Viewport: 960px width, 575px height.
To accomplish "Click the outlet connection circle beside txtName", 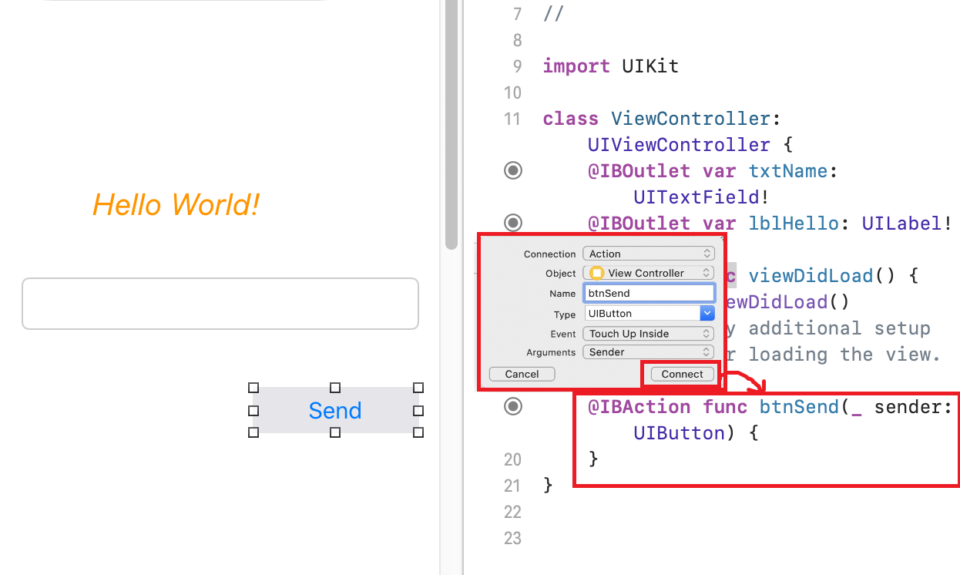I will click(x=513, y=170).
